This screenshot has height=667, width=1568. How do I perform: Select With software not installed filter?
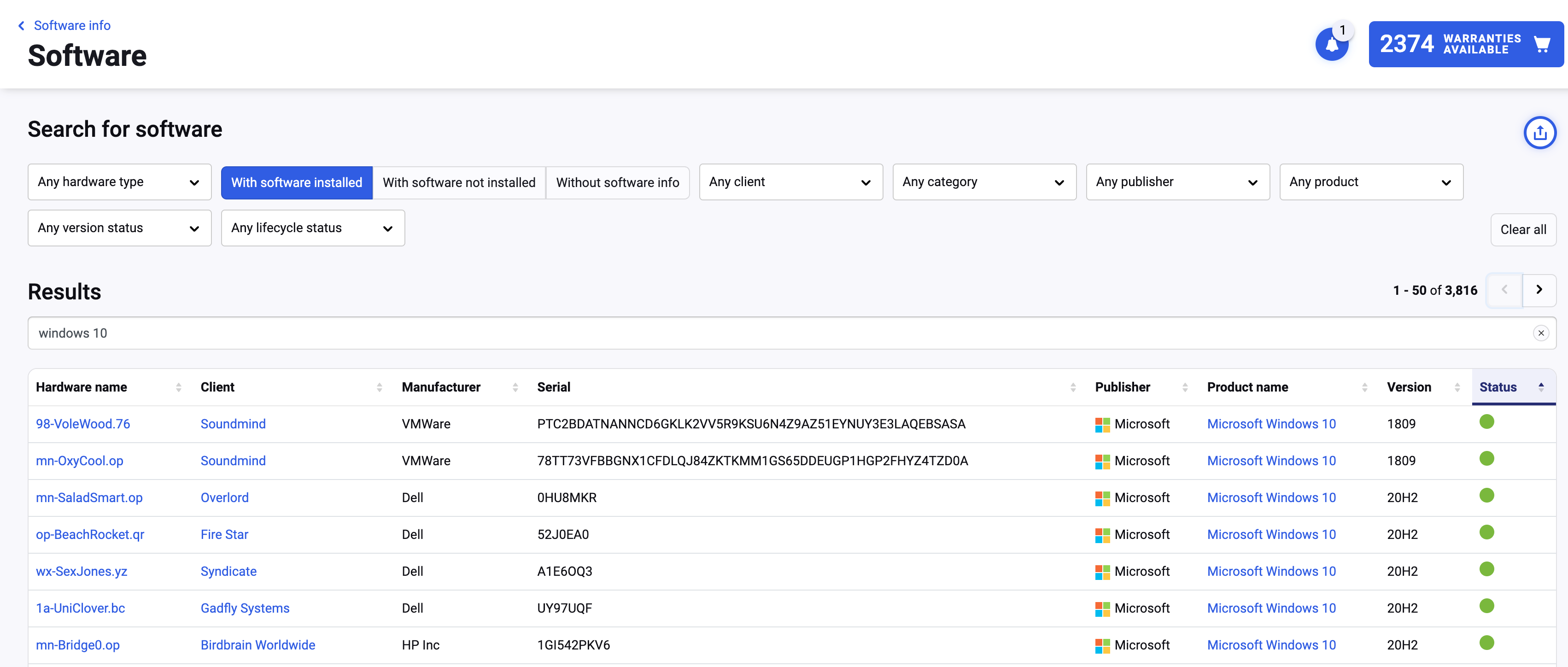click(458, 182)
